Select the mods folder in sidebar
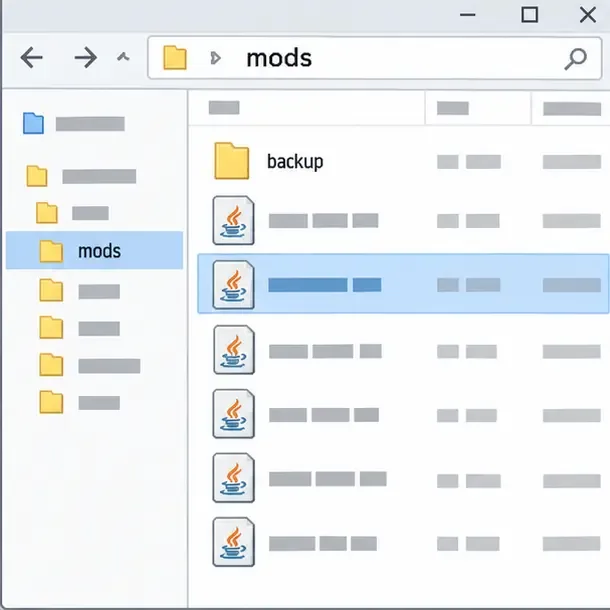The height and width of the screenshot is (610, 610). (x=95, y=250)
